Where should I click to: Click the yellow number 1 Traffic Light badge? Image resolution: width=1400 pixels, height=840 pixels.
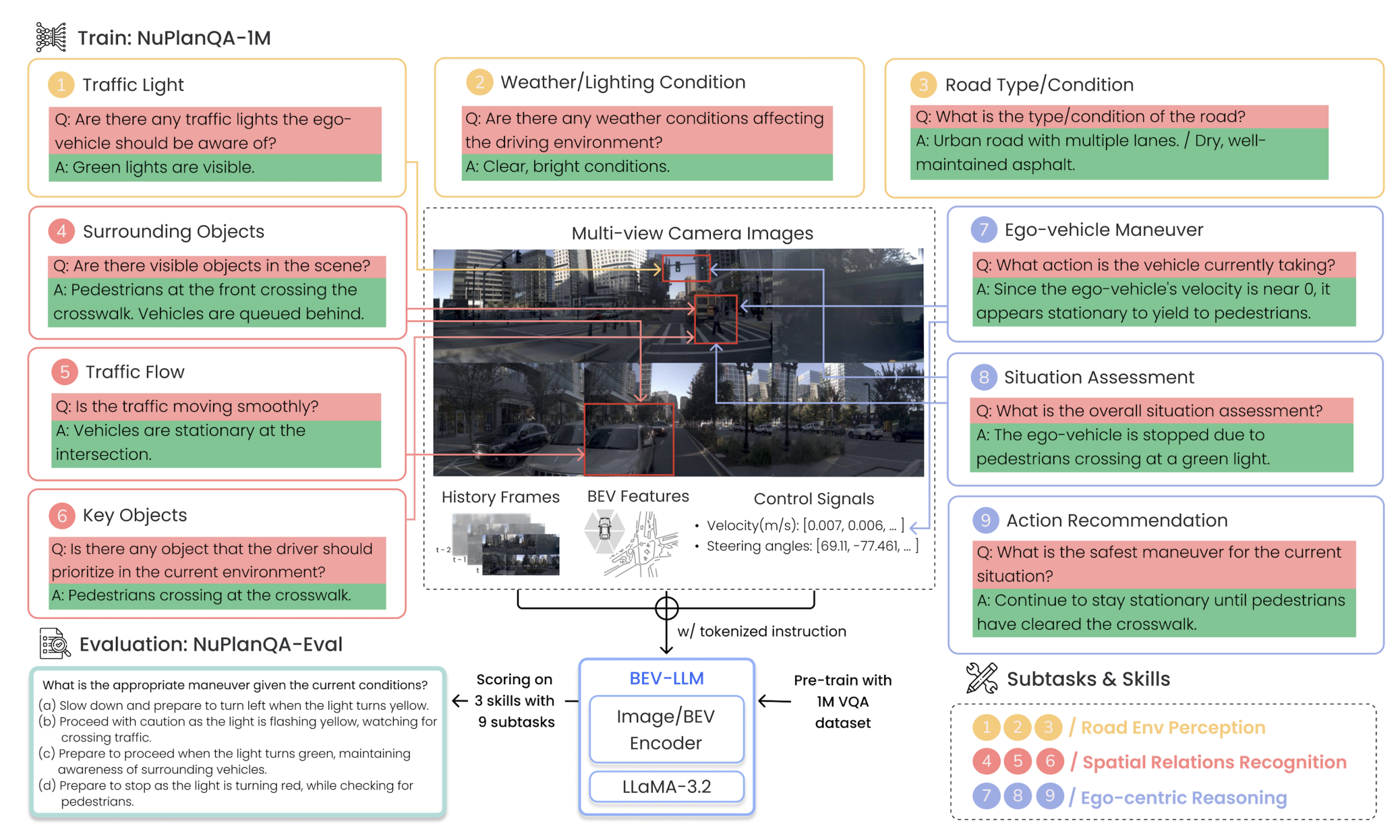click(61, 85)
